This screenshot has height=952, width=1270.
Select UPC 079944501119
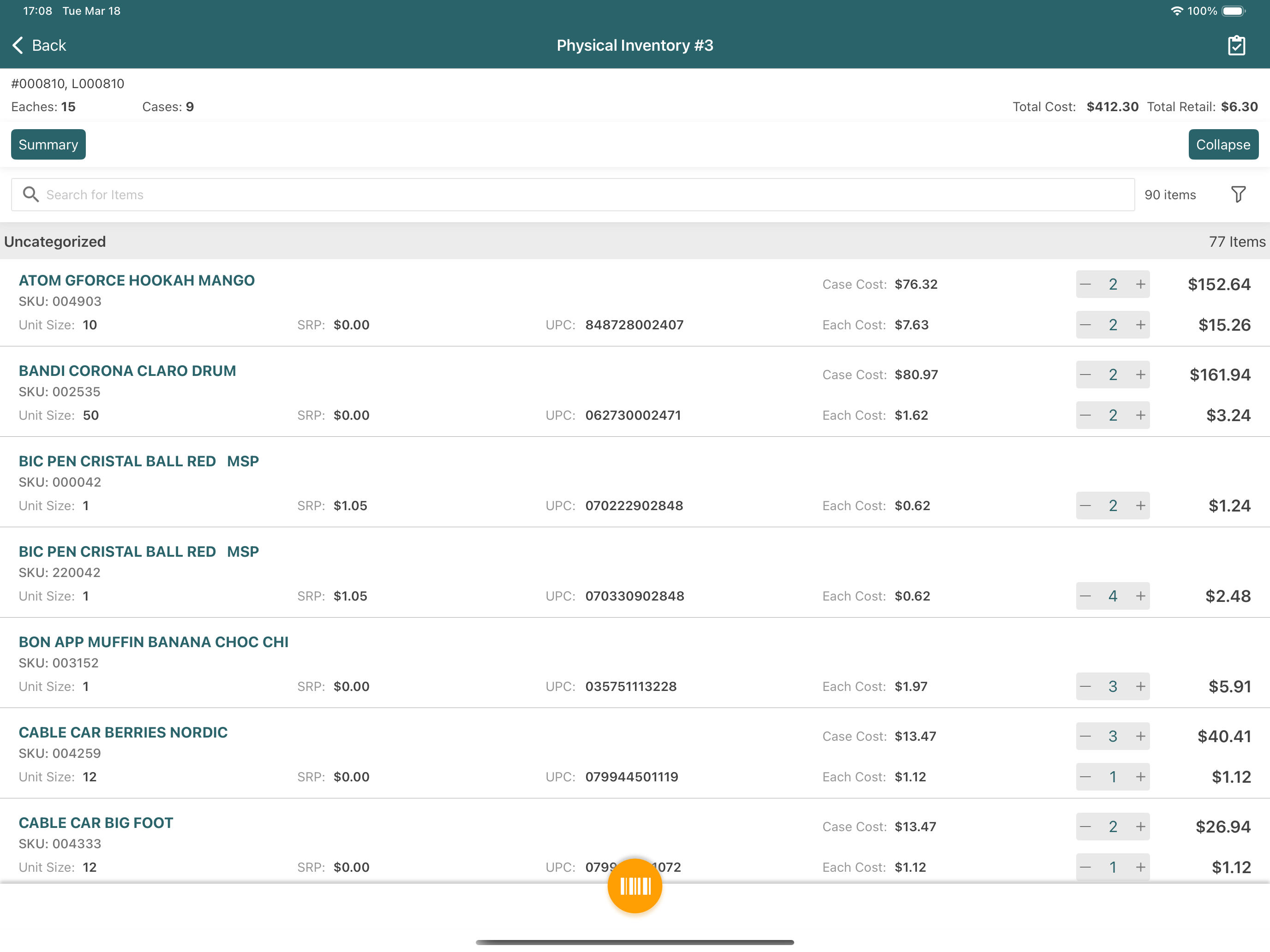coord(632,777)
